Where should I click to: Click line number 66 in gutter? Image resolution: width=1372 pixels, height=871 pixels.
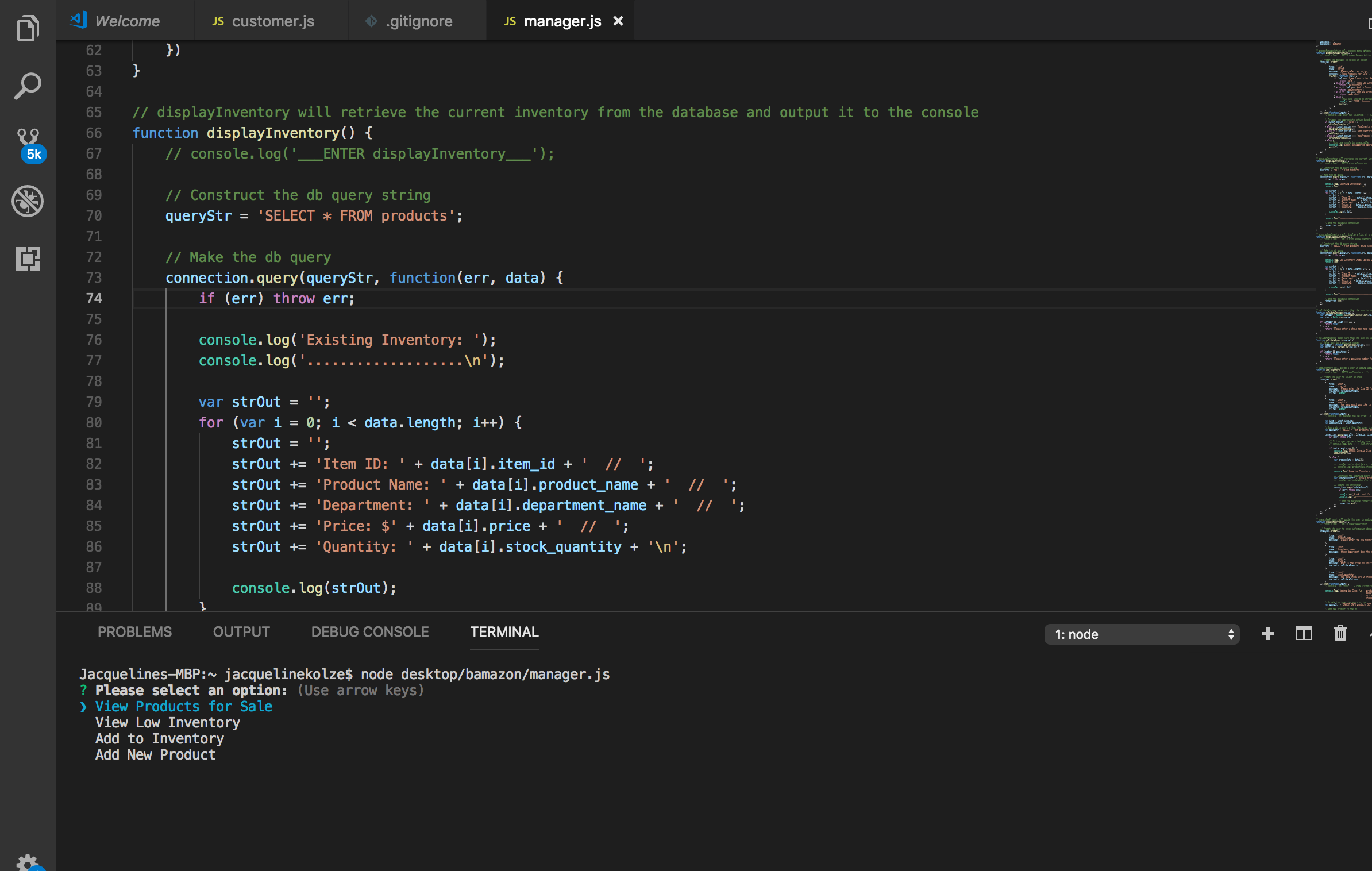(x=94, y=133)
